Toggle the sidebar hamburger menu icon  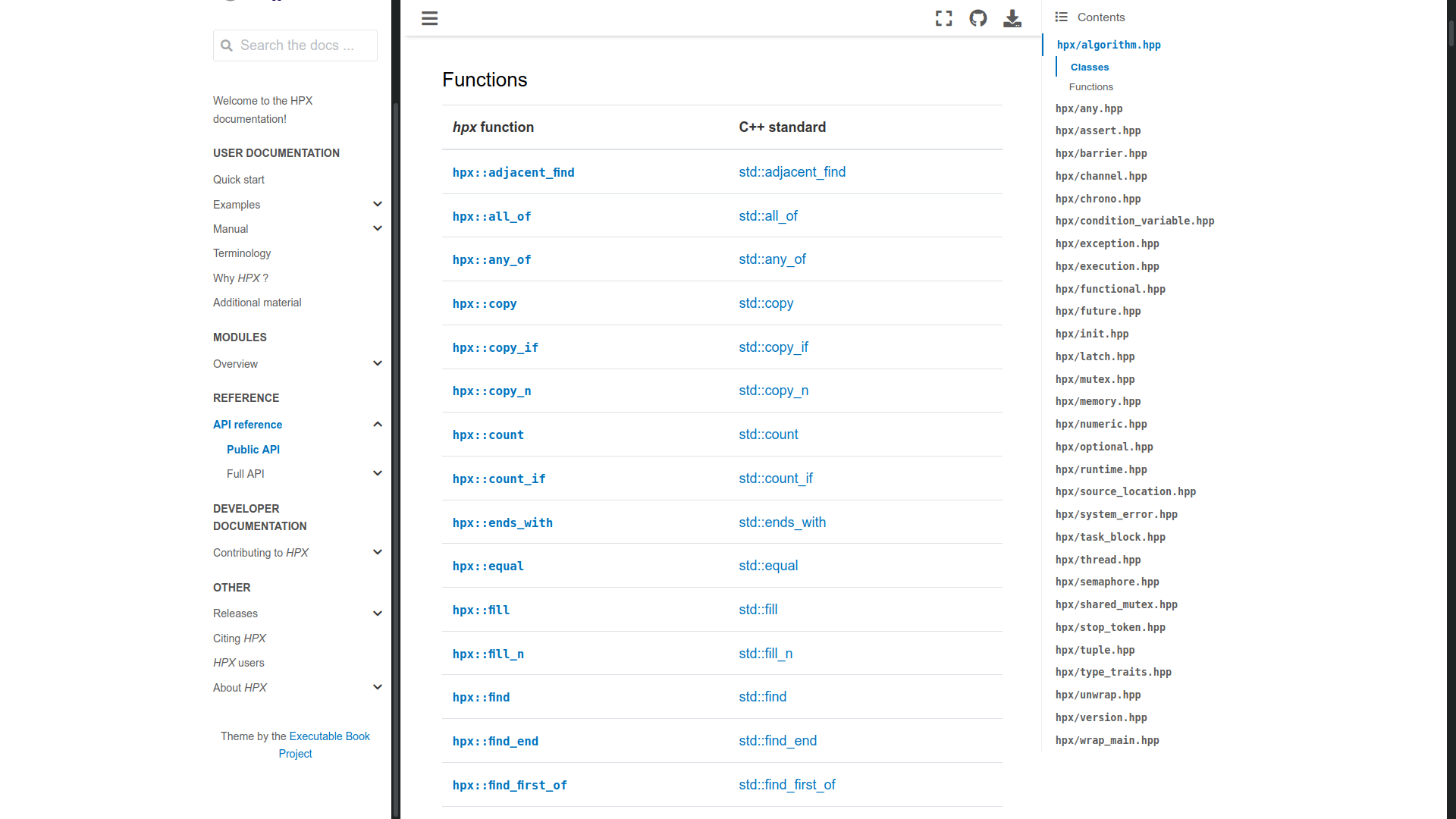(x=429, y=18)
